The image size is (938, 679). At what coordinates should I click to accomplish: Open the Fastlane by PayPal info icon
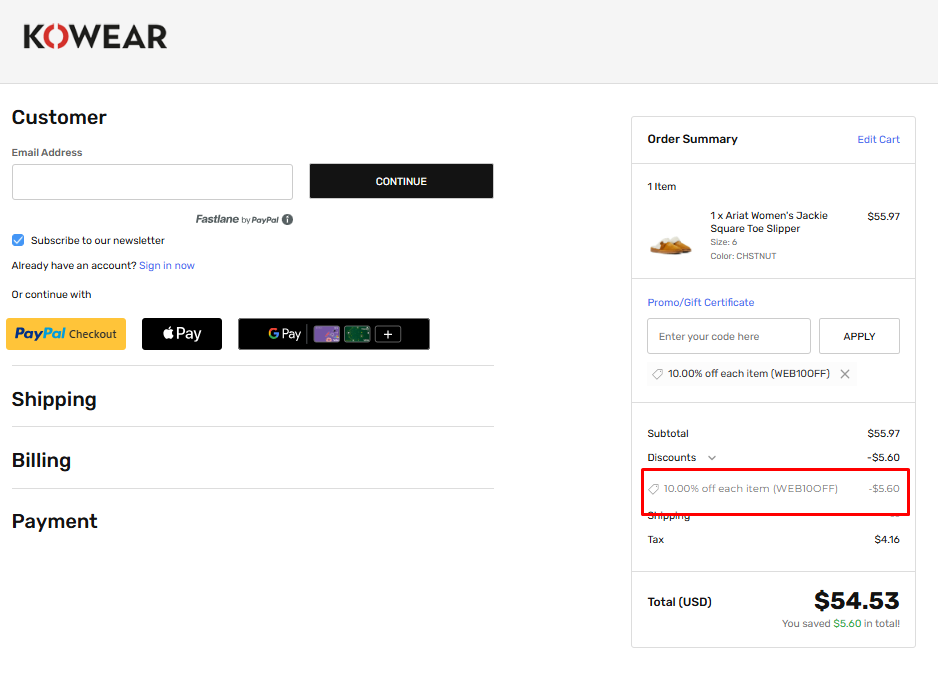click(x=288, y=220)
